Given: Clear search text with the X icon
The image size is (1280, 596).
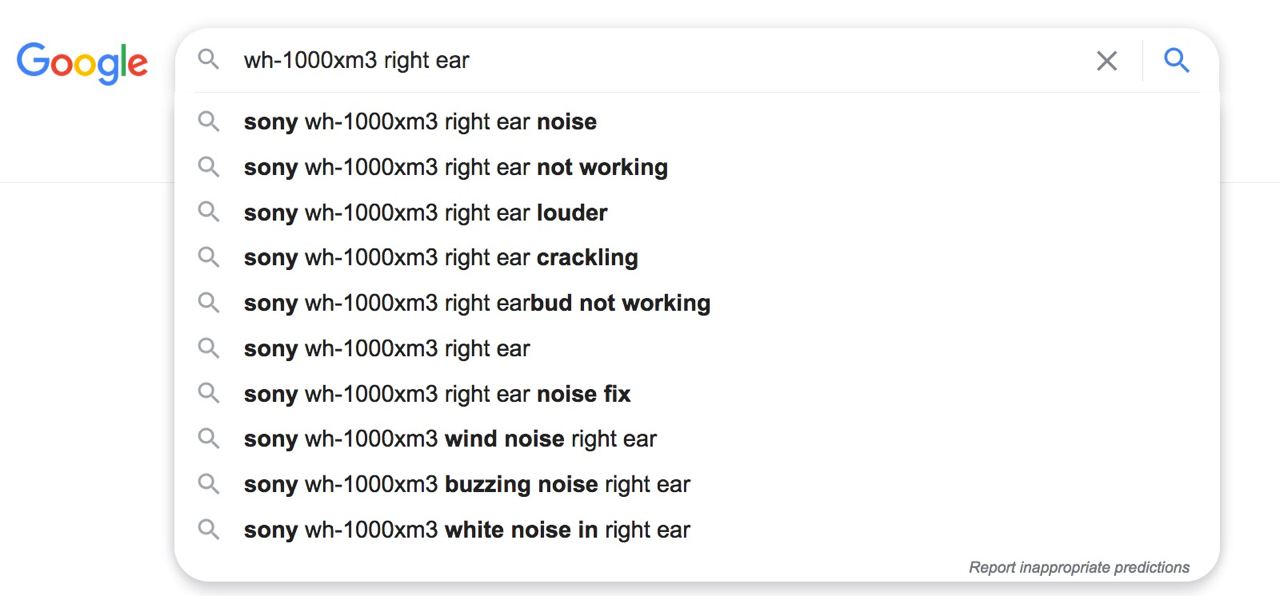Looking at the screenshot, I should pyautogui.click(x=1106, y=61).
